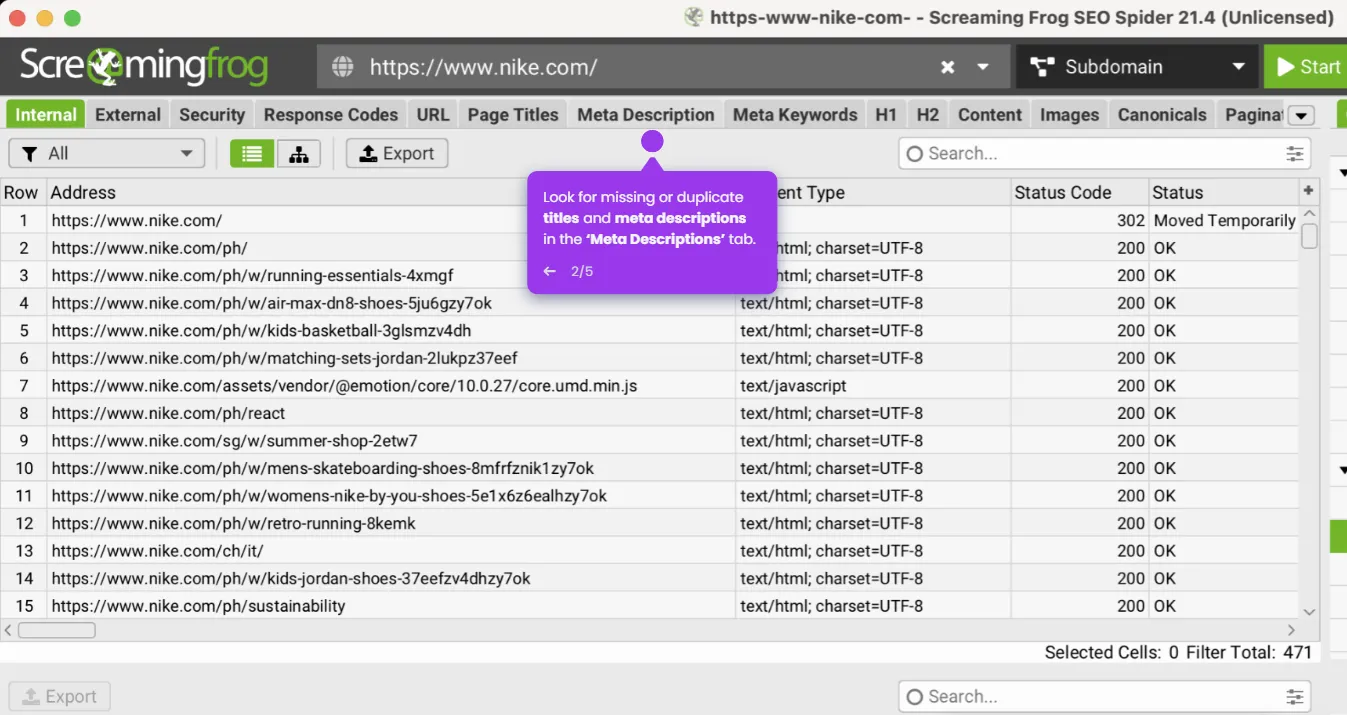Click the upper Export button
This screenshot has width=1347, height=715.
point(397,153)
